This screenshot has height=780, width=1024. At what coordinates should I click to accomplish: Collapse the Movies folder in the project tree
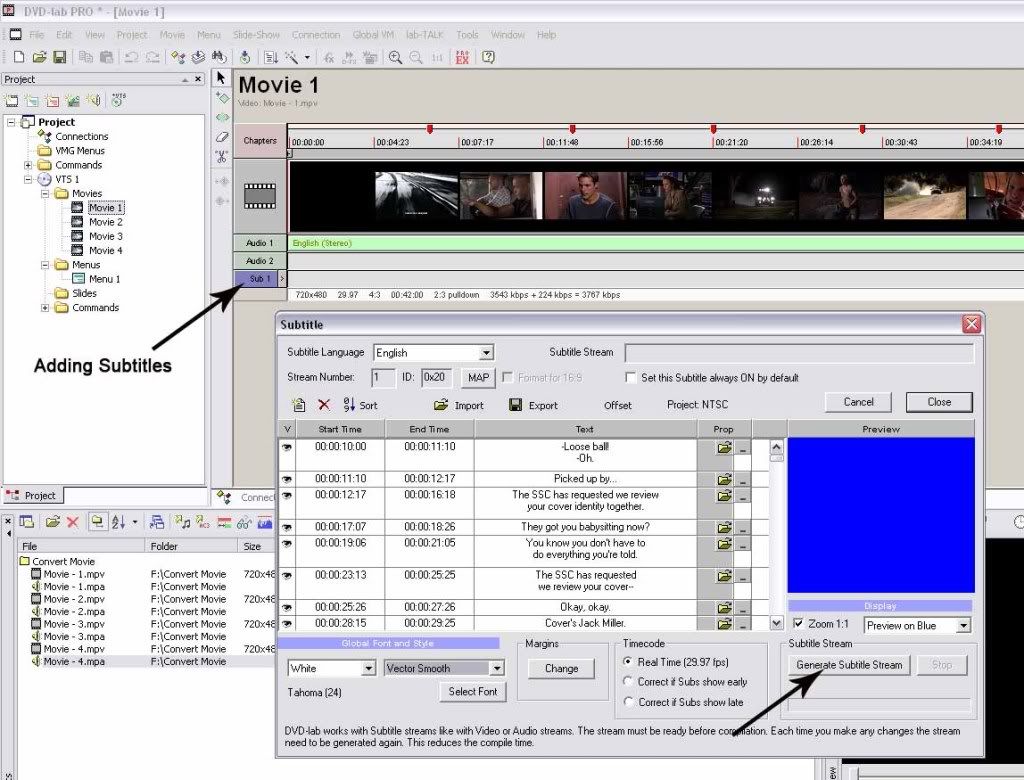coord(45,193)
